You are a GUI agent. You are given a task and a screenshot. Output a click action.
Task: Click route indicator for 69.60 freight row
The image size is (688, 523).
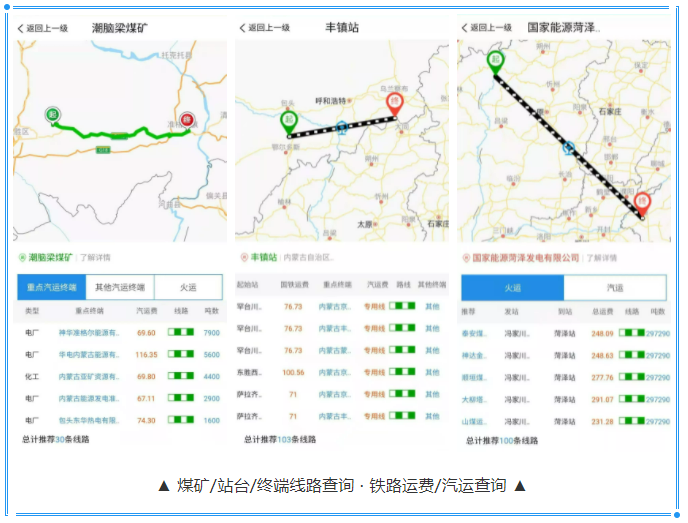click(x=181, y=333)
